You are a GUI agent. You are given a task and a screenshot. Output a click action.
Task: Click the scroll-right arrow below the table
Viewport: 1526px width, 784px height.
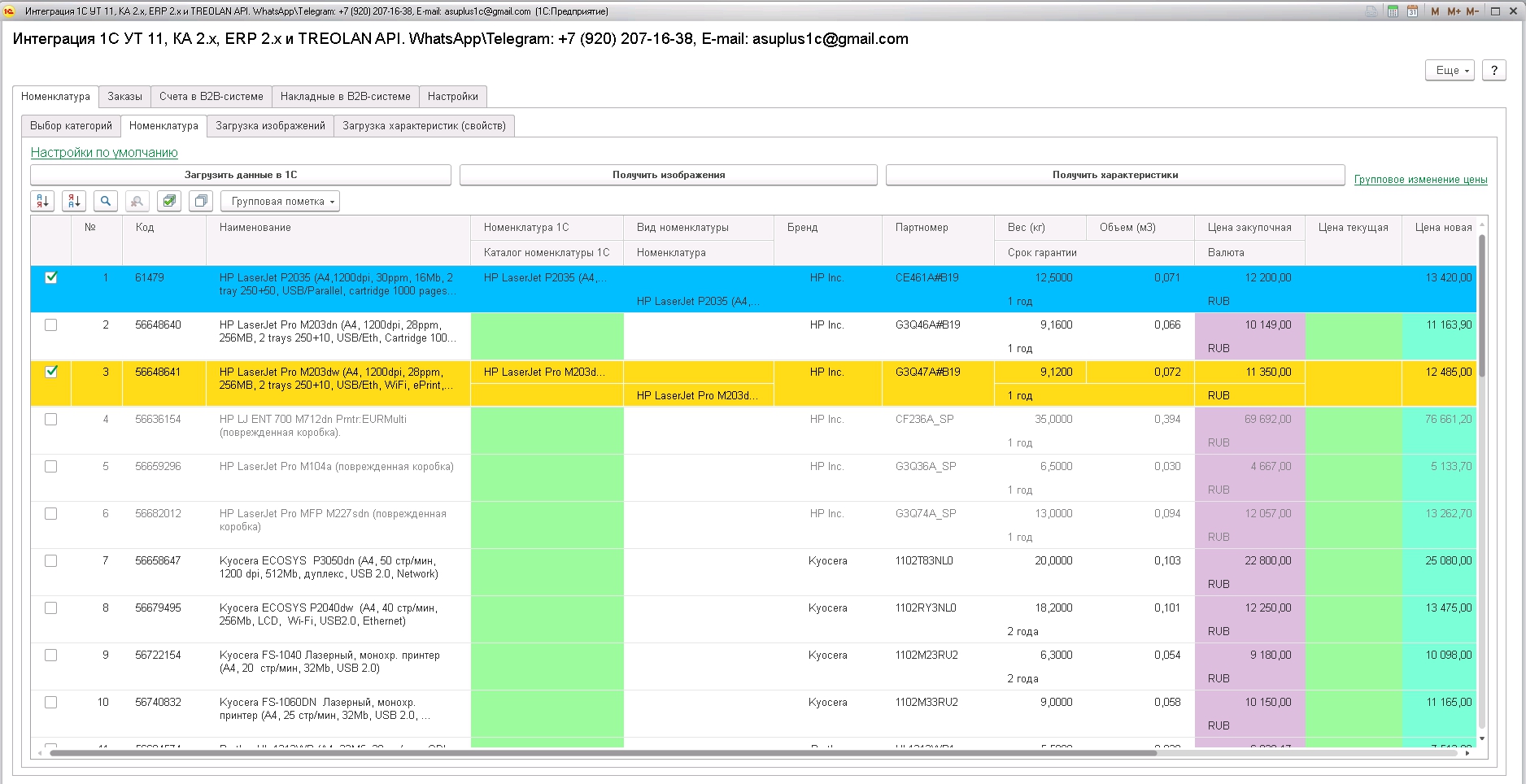pos(1467,753)
